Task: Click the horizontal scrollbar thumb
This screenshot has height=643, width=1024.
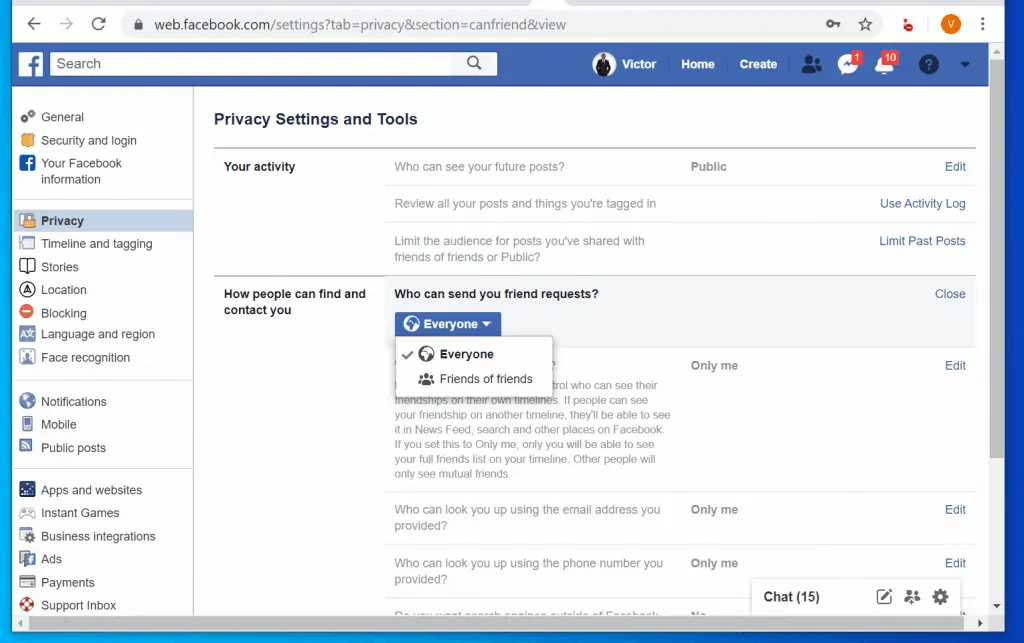Action: pyautogui.click(x=496, y=623)
